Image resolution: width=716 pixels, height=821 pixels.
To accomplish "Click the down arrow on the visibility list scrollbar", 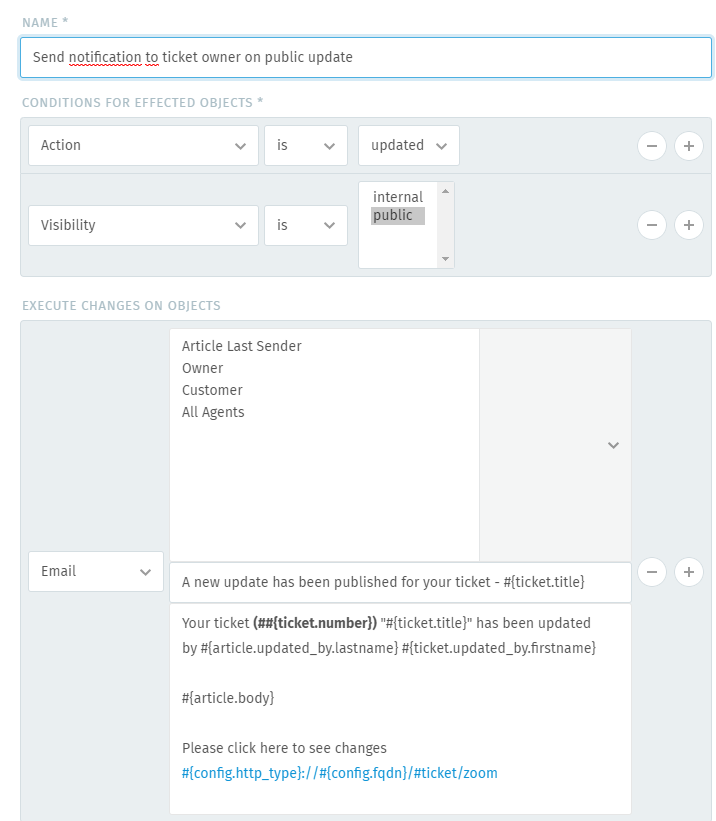I will pyautogui.click(x=444, y=258).
